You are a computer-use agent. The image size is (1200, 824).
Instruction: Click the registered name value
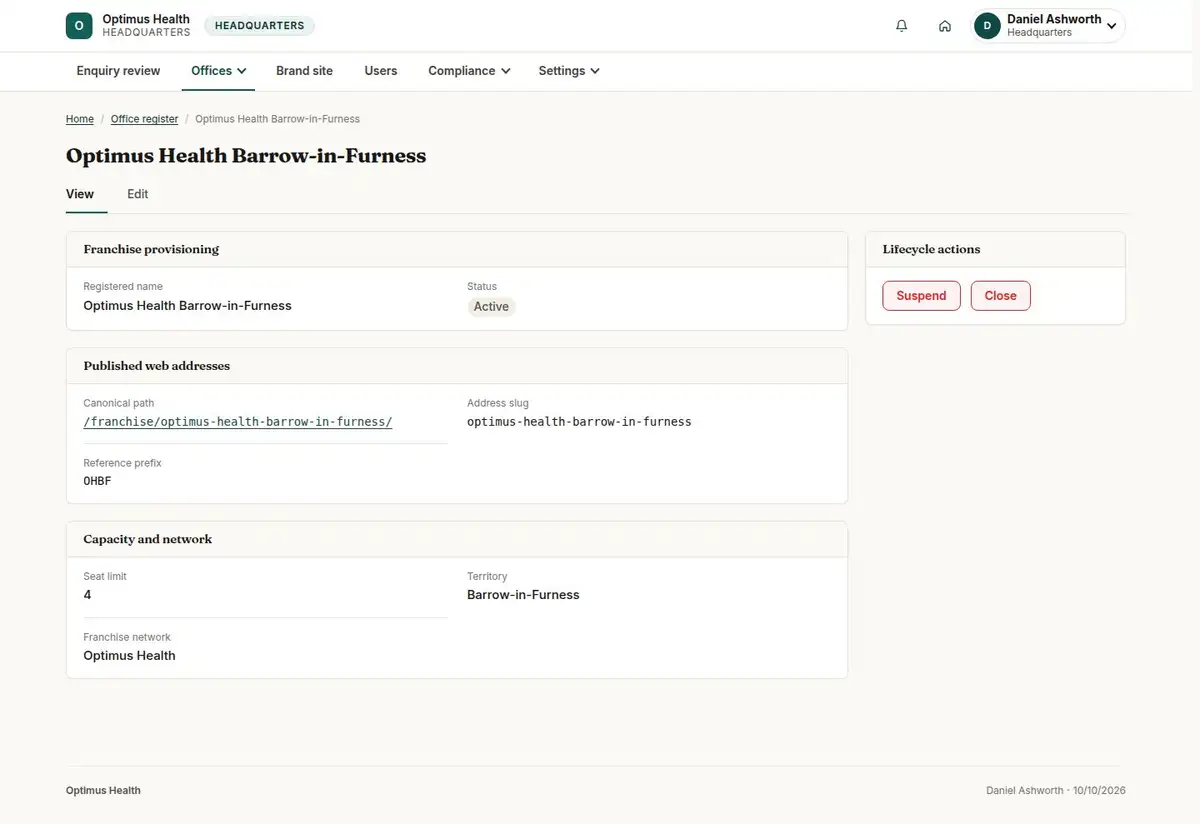[187, 306]
